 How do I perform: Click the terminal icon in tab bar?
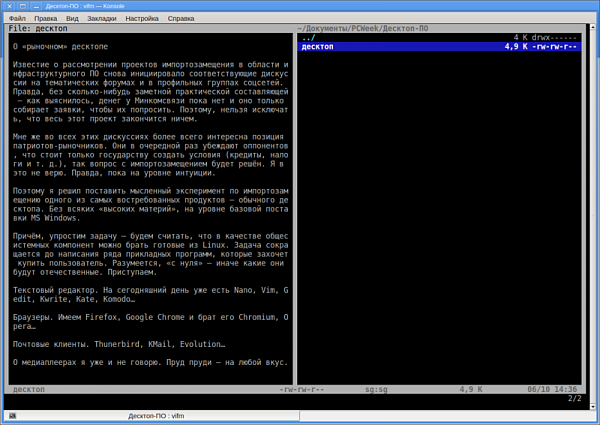13,416
